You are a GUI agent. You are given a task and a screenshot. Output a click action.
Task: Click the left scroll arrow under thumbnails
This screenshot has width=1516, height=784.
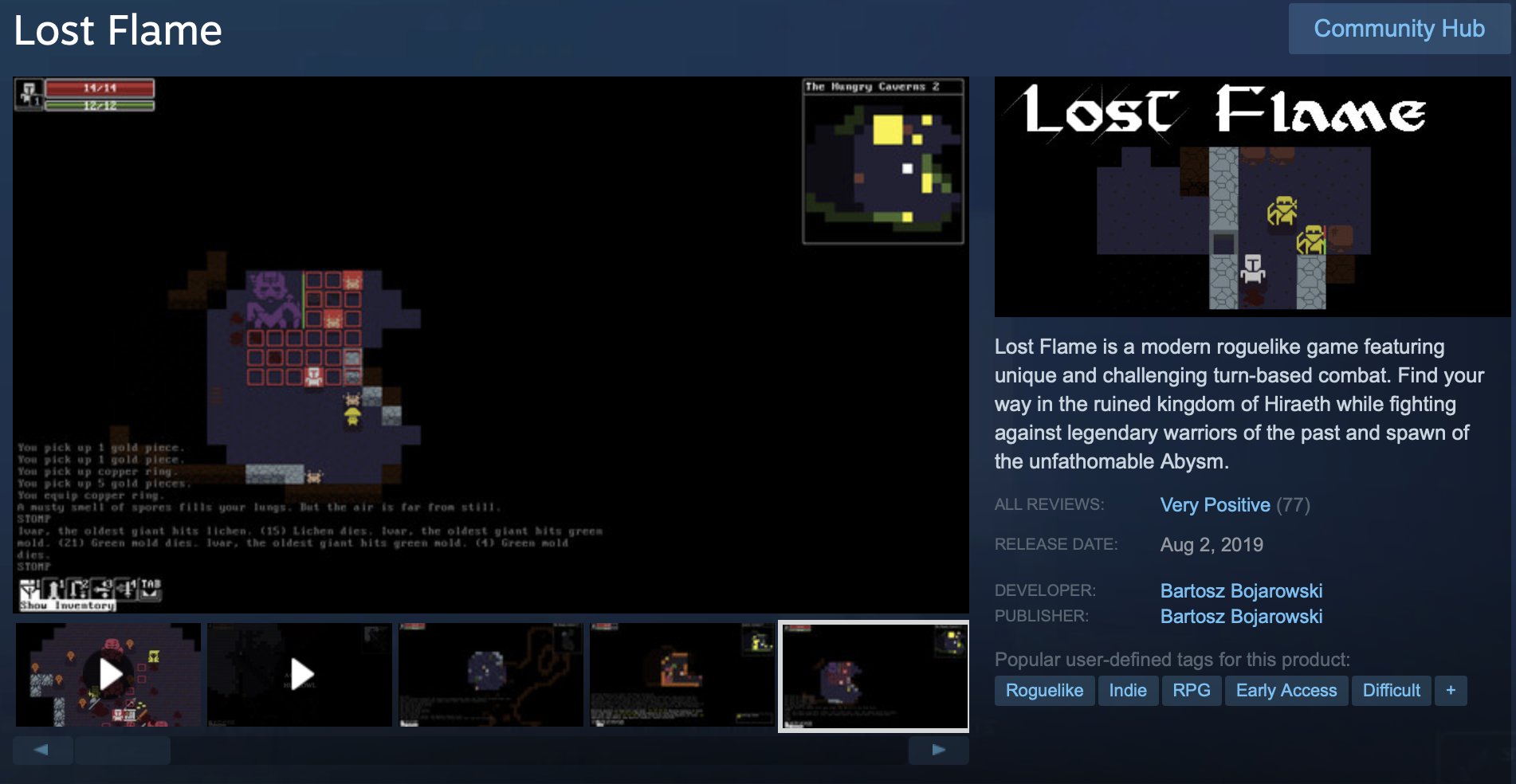pyautogui.click(x=42, y=750)
